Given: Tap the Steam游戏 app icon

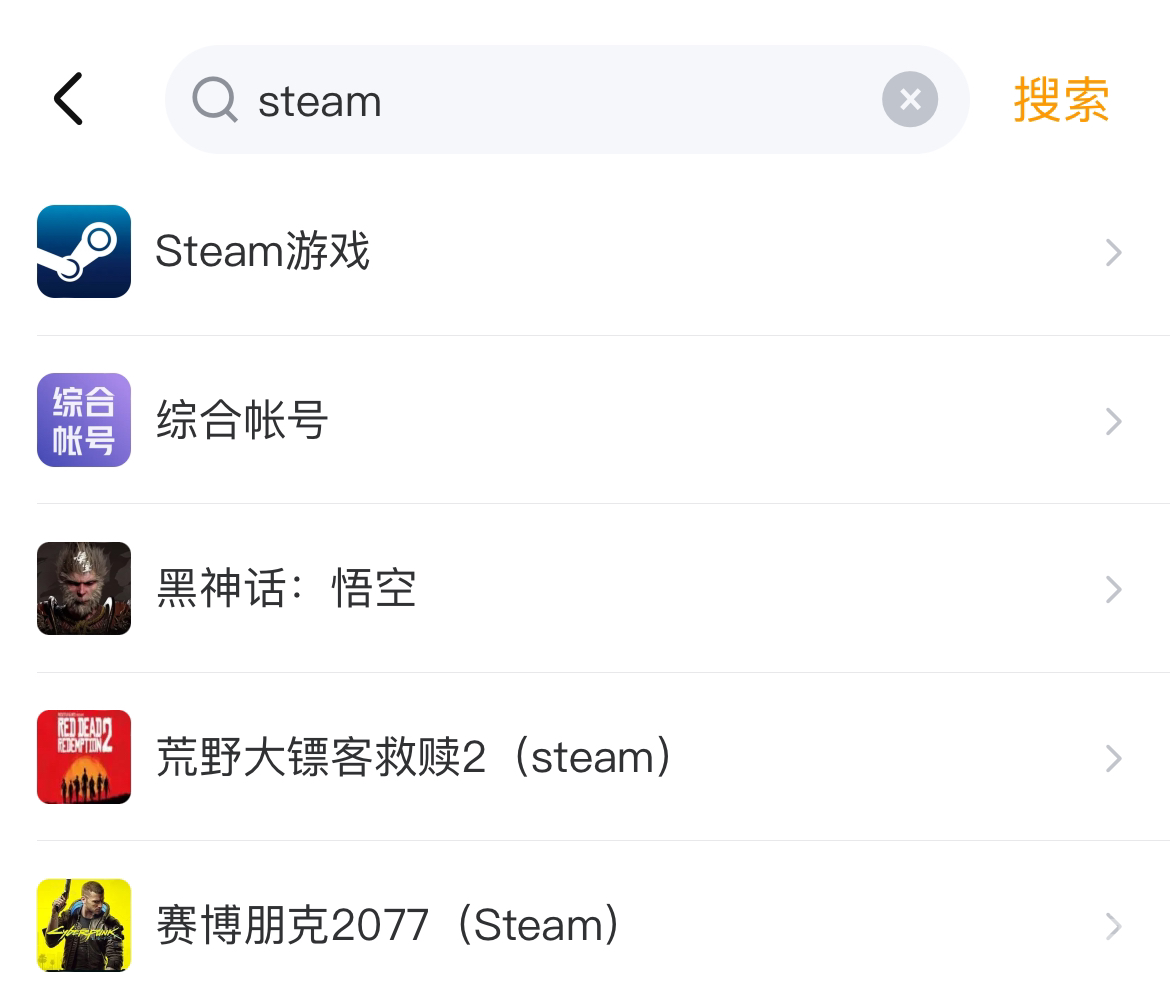Looking at the screenshot, I should tap(84, 251).
